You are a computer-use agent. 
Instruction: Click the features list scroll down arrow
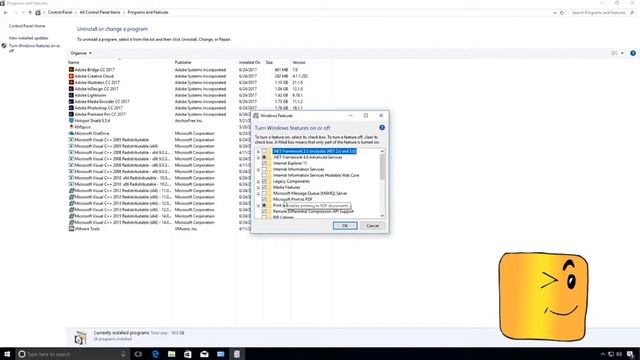(x=382, y=216)
